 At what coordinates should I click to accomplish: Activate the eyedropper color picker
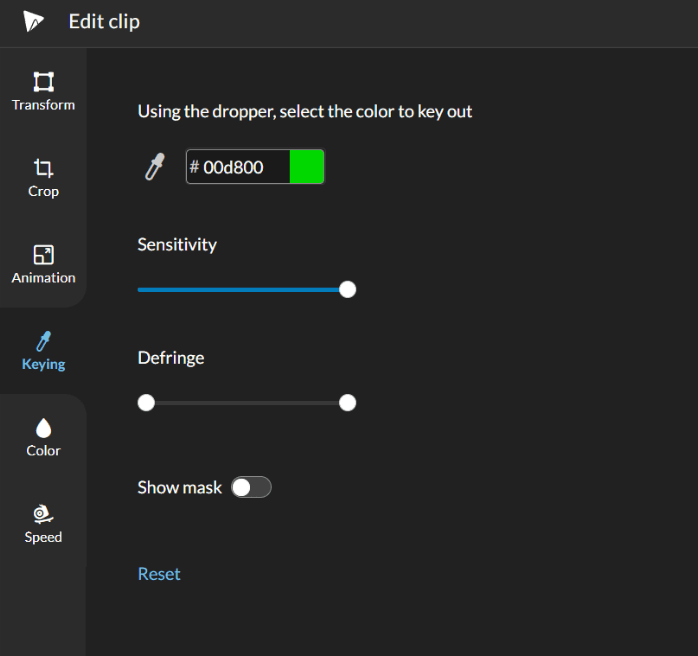point(154,167)
